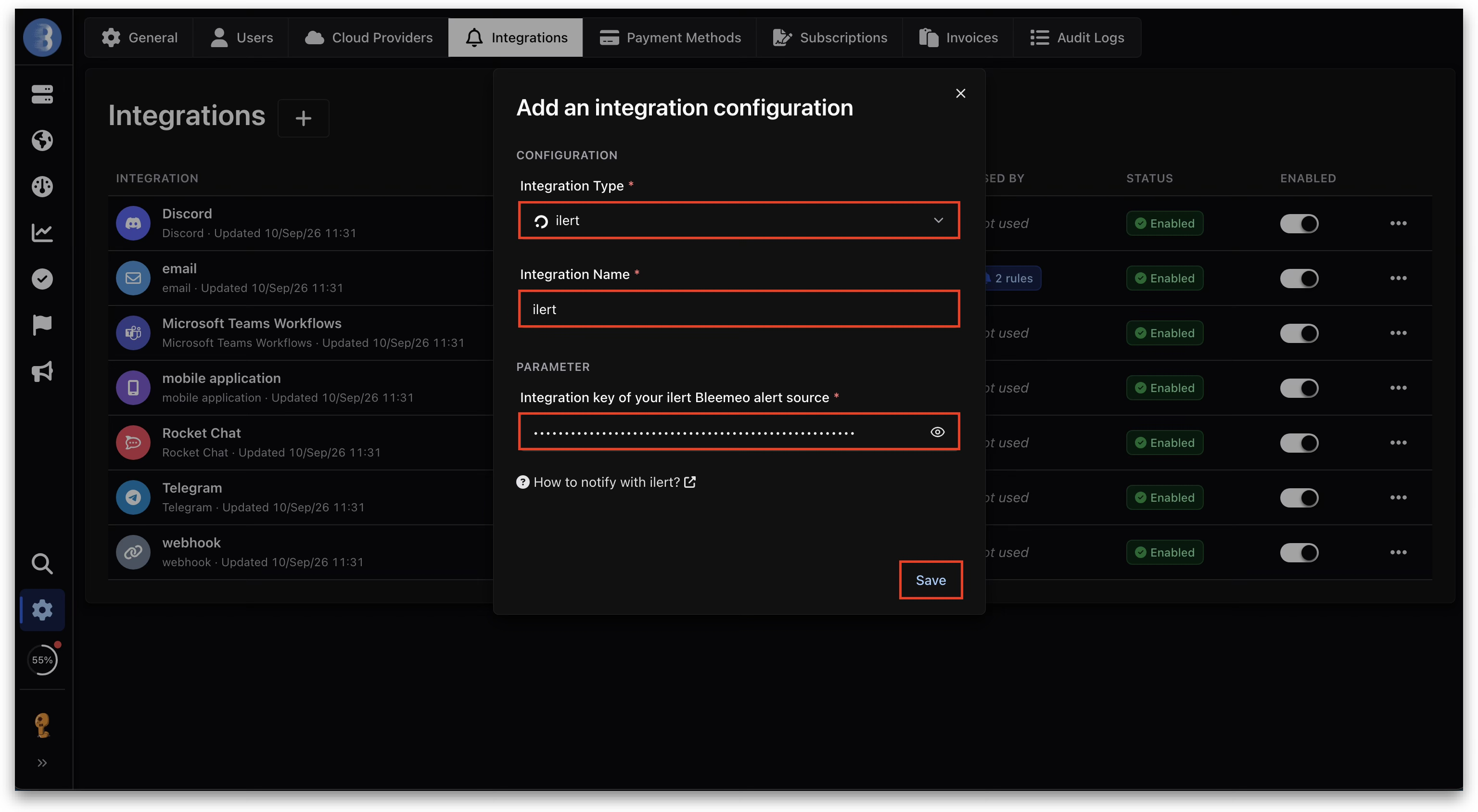
Task: Open the line chart icon in sidebar
Action: pyautogui.click(x=42, y=232)
